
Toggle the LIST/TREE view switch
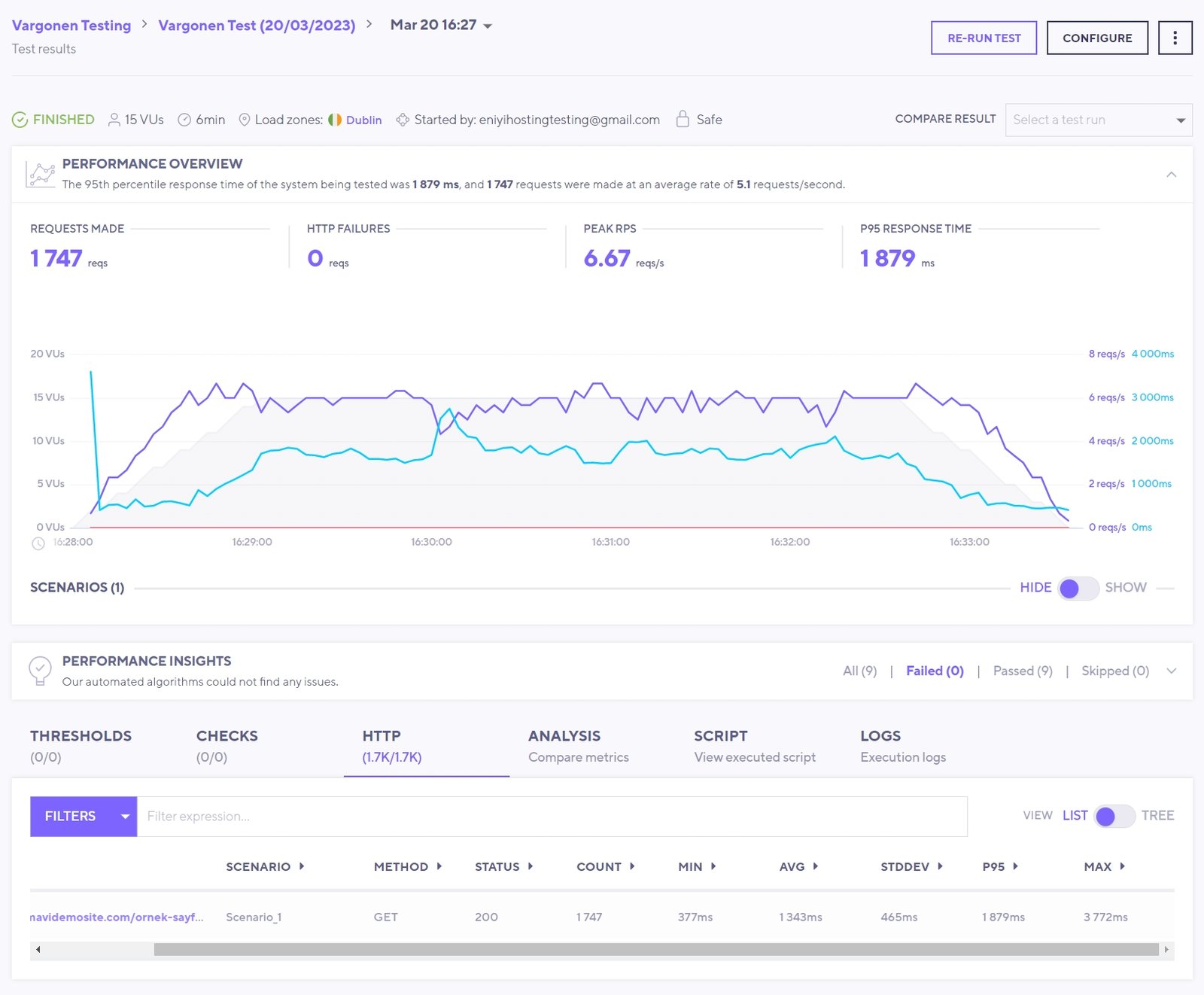[x=1114, y=816]
